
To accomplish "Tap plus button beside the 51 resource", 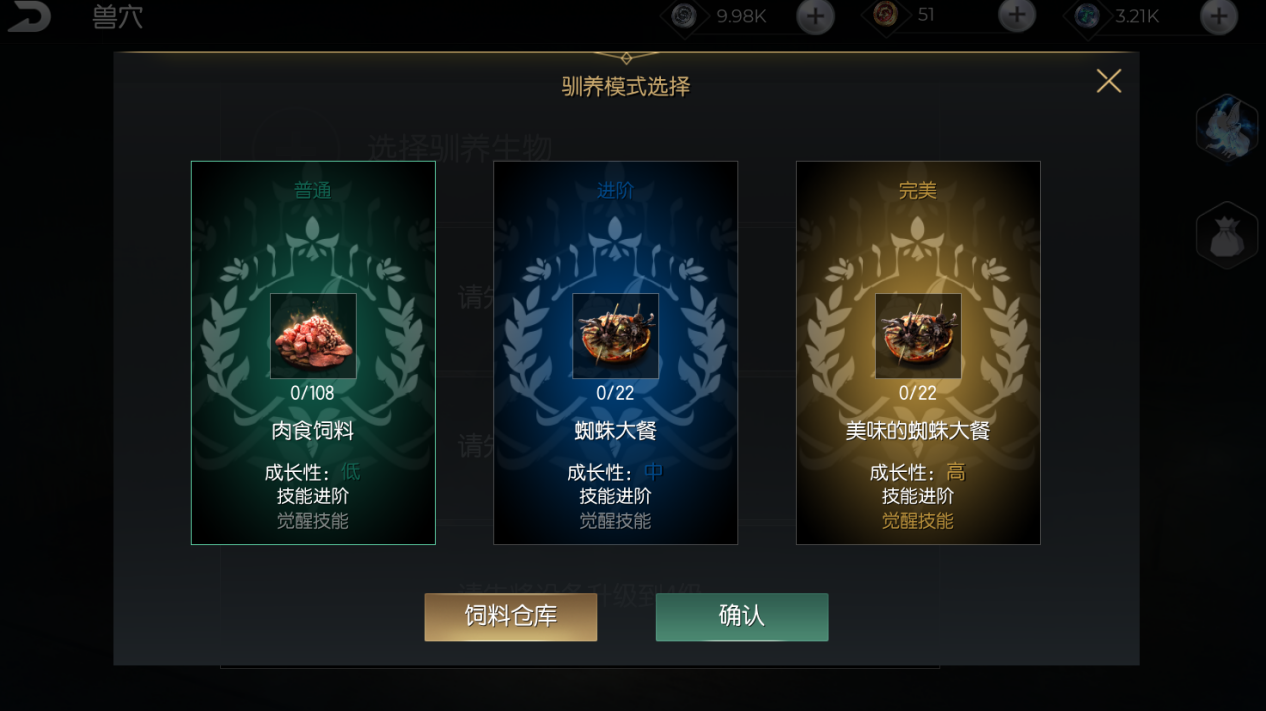I will pos(1017,16).
